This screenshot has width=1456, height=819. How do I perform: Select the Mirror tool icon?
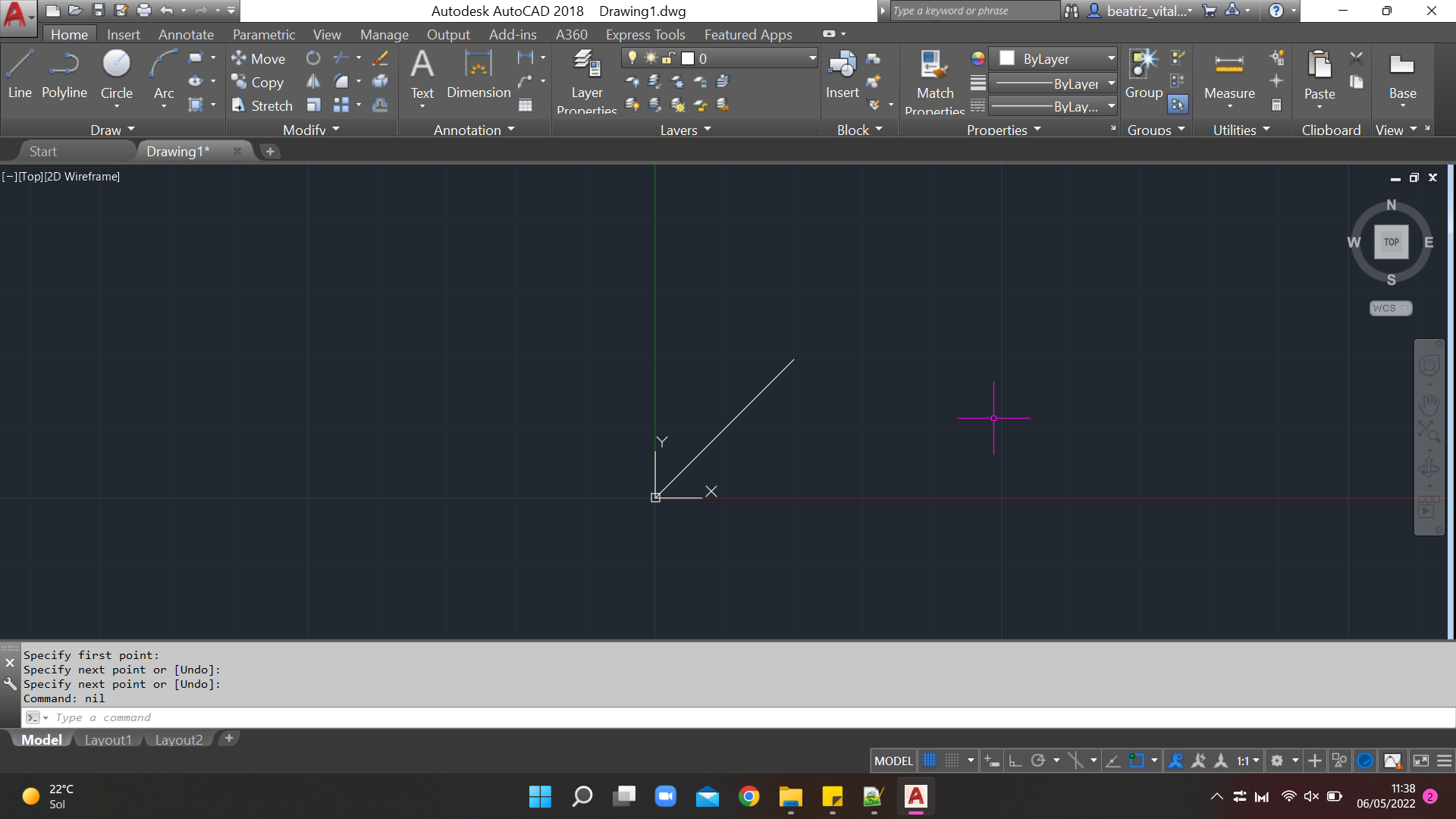coord(313,82)
